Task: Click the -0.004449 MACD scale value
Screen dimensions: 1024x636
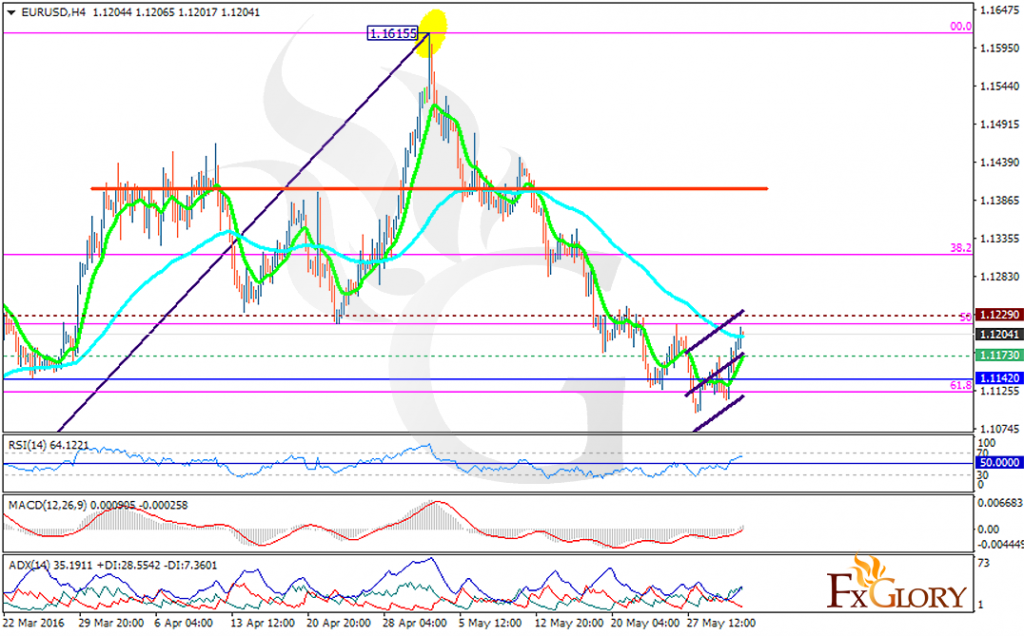Action: point(1000,543)
